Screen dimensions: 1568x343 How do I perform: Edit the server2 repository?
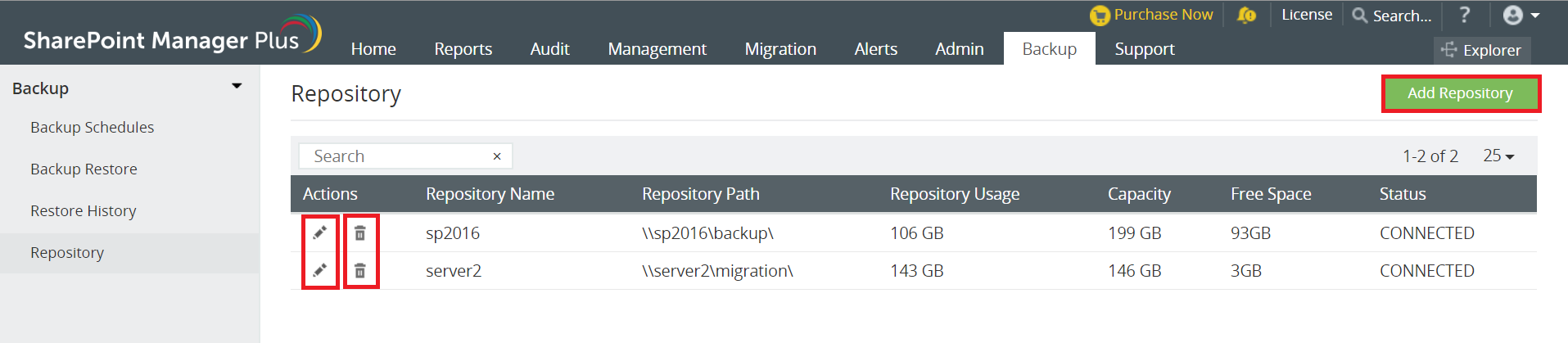pyautogui.click(x=320, y=270)
